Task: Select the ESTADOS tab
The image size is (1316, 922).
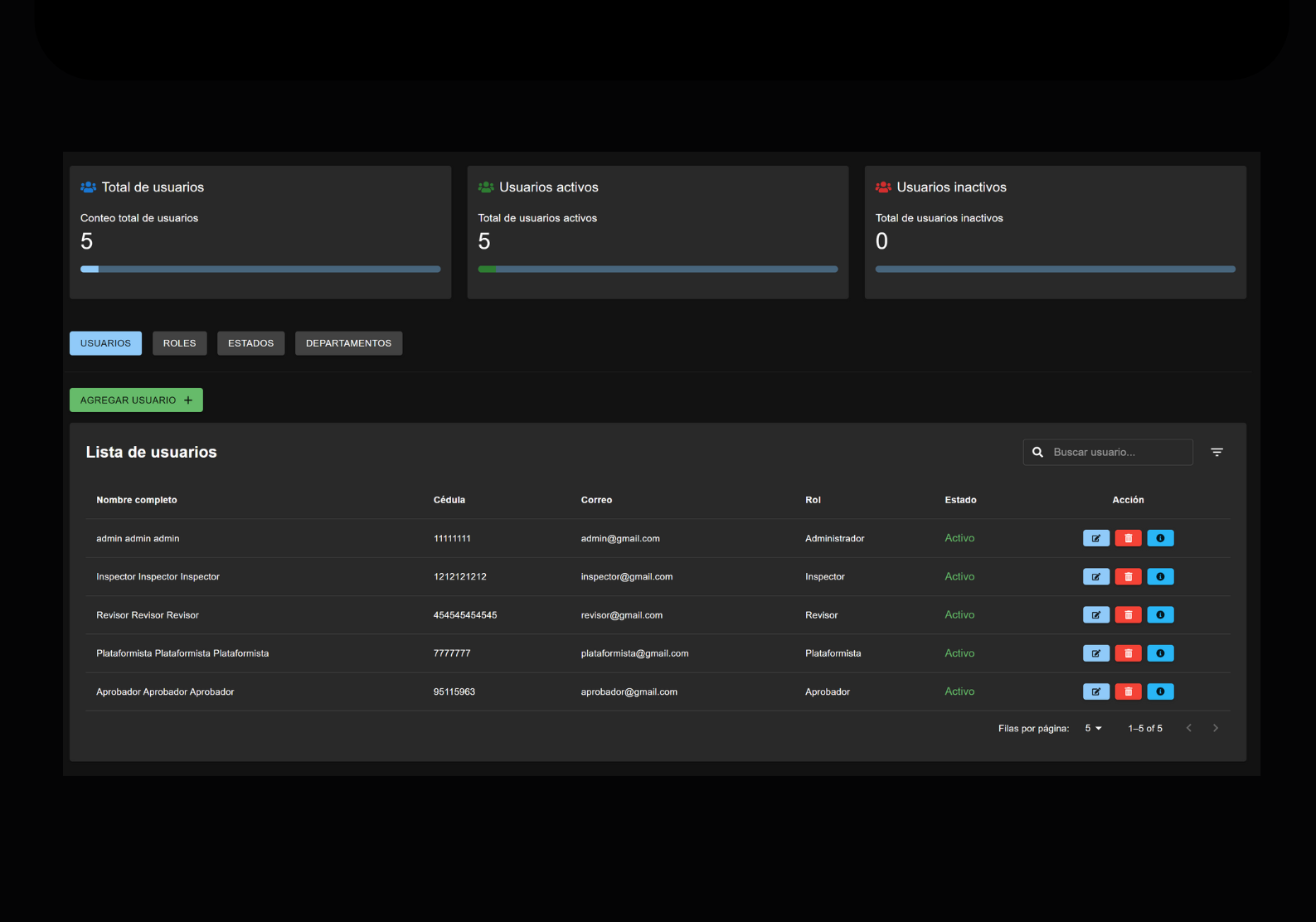Action: (250, 343)
